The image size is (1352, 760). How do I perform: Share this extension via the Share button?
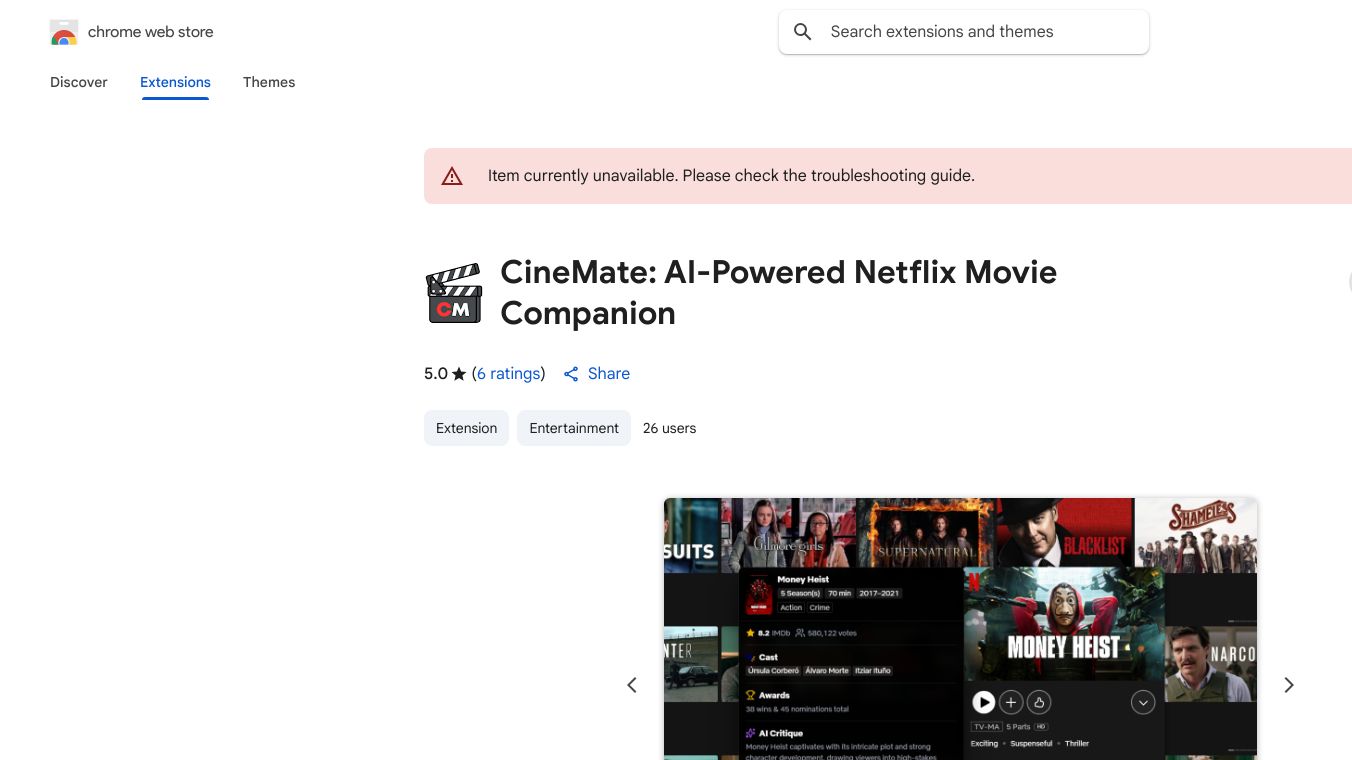pos(596,374)
